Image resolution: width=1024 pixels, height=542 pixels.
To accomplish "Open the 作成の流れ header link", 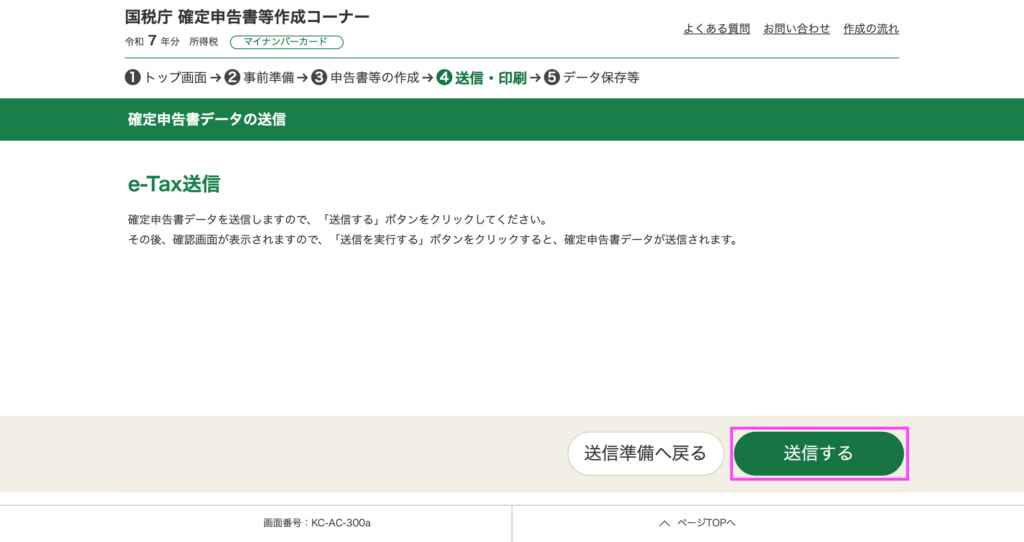I will tap(869, 29).
